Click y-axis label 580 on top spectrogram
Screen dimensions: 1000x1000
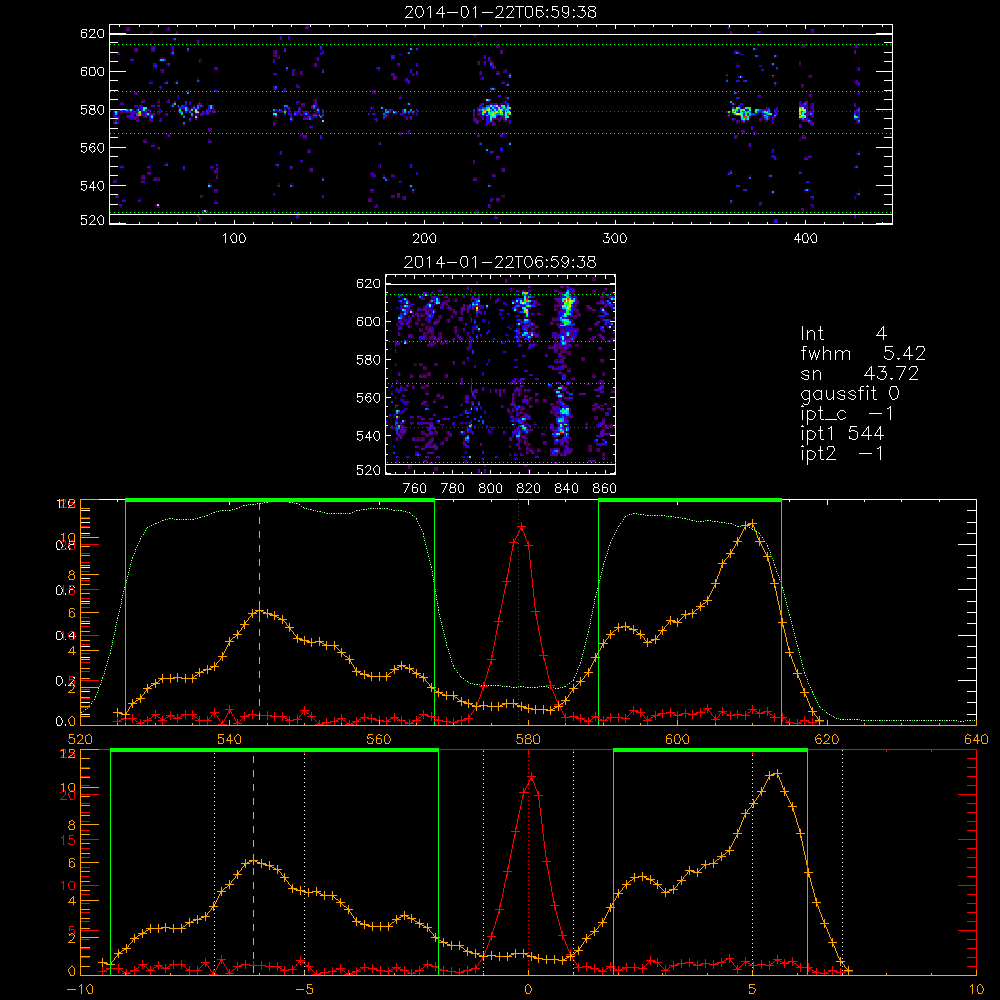pyautogui.click(x=92, y=110)
